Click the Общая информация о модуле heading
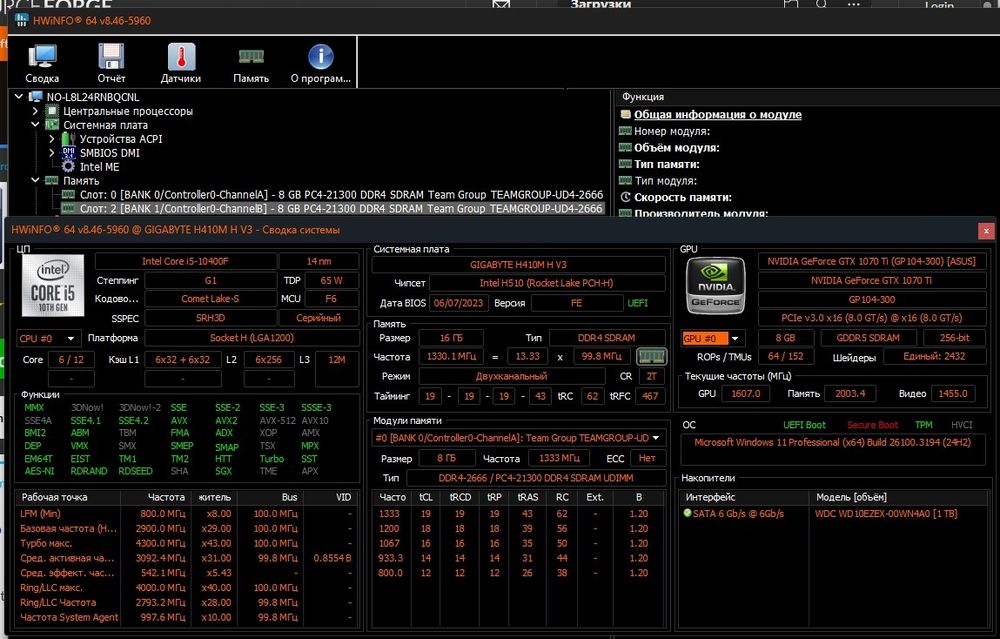This screenshot has height=639, width=1000. 717,115
